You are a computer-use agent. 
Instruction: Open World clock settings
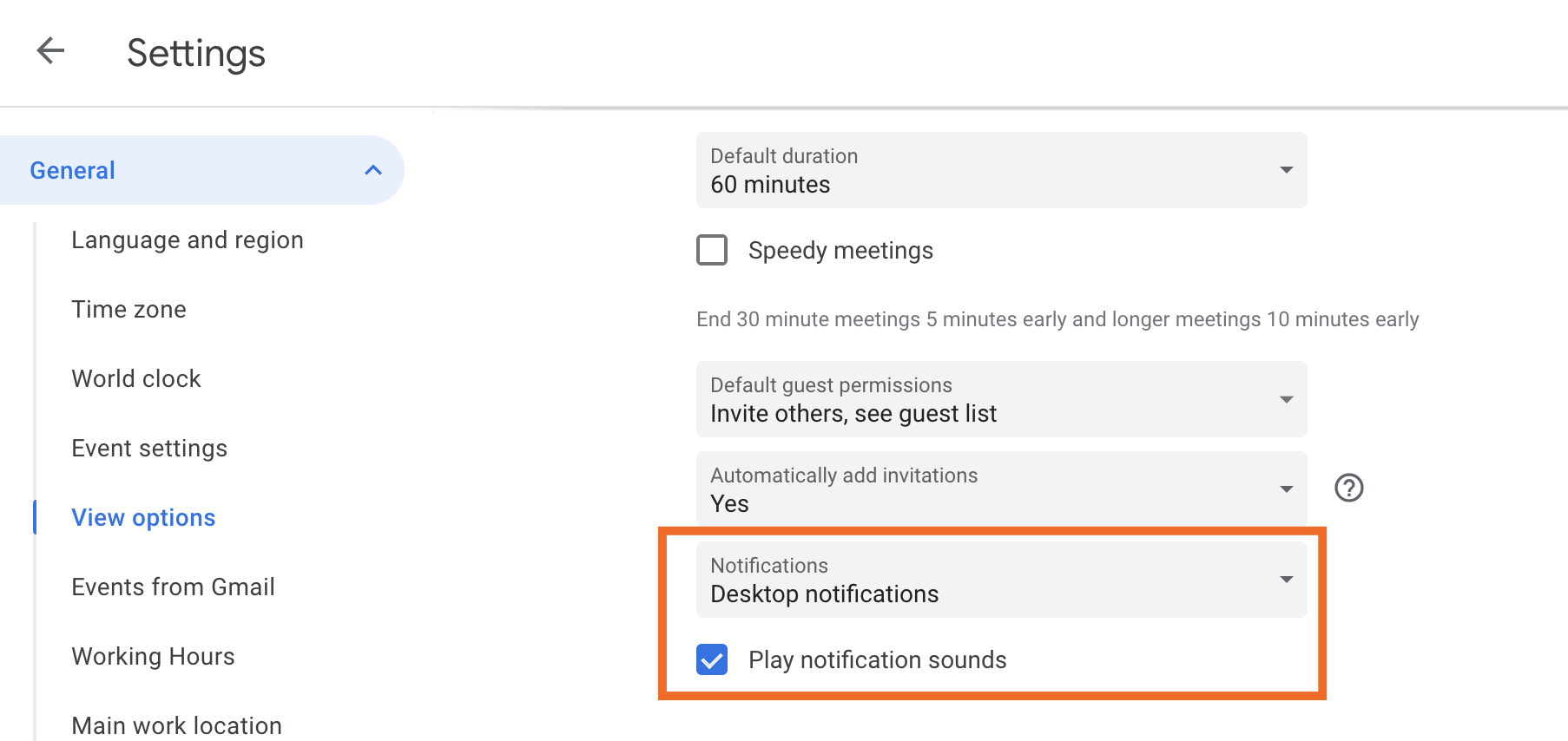[x=136, y=379]
